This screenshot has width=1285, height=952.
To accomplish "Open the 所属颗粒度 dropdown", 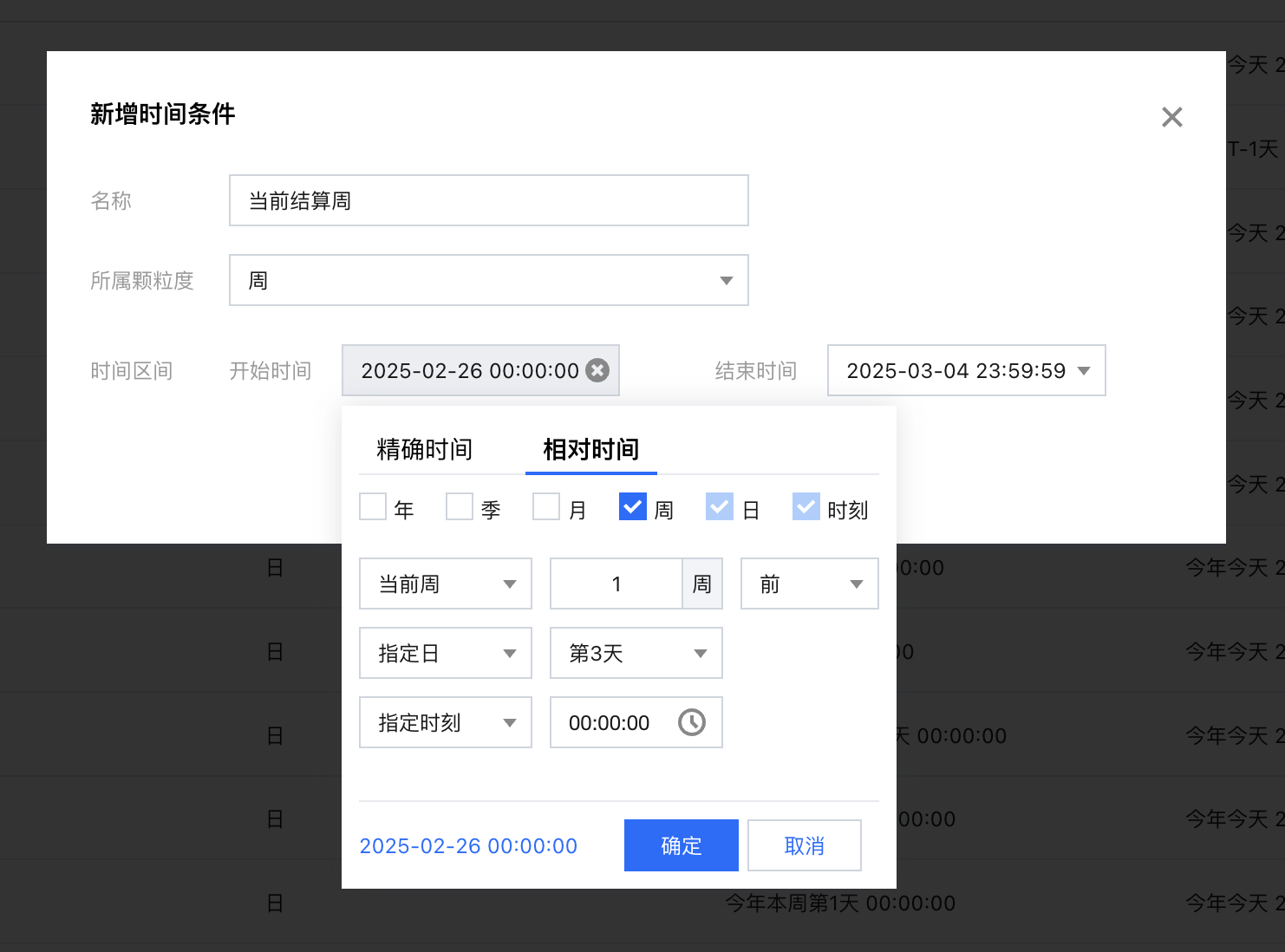I will [488, 280].
